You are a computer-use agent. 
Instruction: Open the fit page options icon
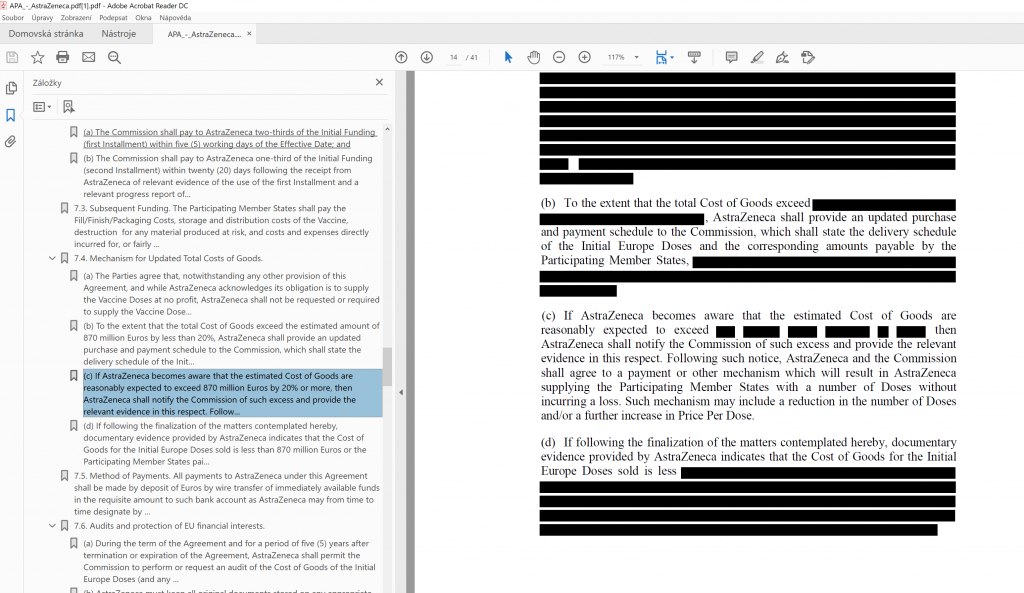[x=664, y=57]
